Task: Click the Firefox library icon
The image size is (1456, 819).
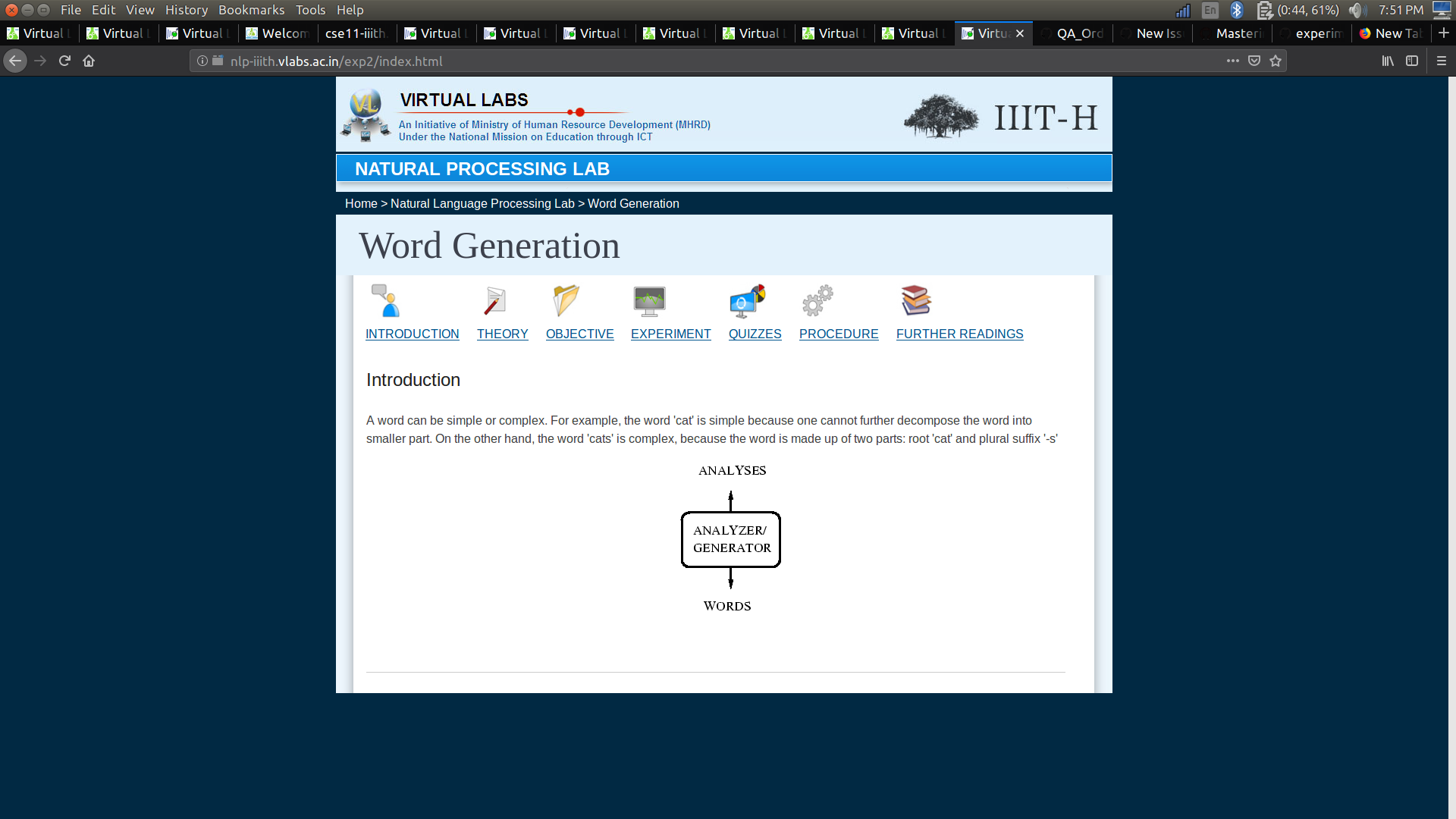Action: (1388, 61)
